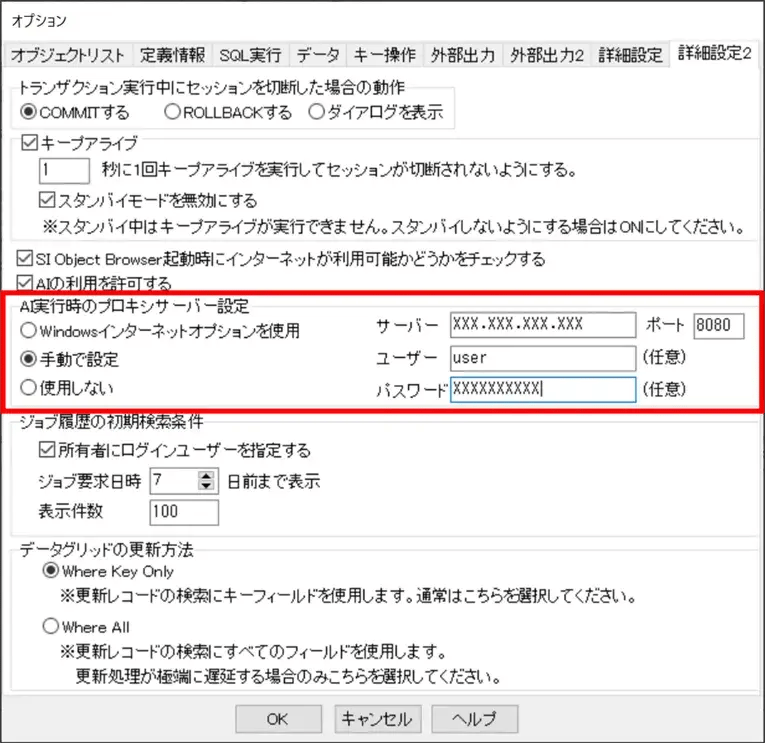Image resolution: width=765 pixels, height=743 pixels.
Task: Switch to the 詳細設定 tab
Action: coord(631,55)
